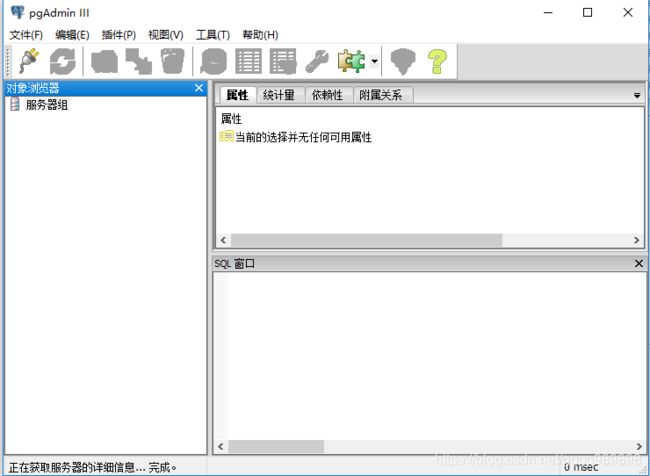Click the 属性 column header in the properties list
The height and width of the screenshot is (476, 650).
pos(231,119)
